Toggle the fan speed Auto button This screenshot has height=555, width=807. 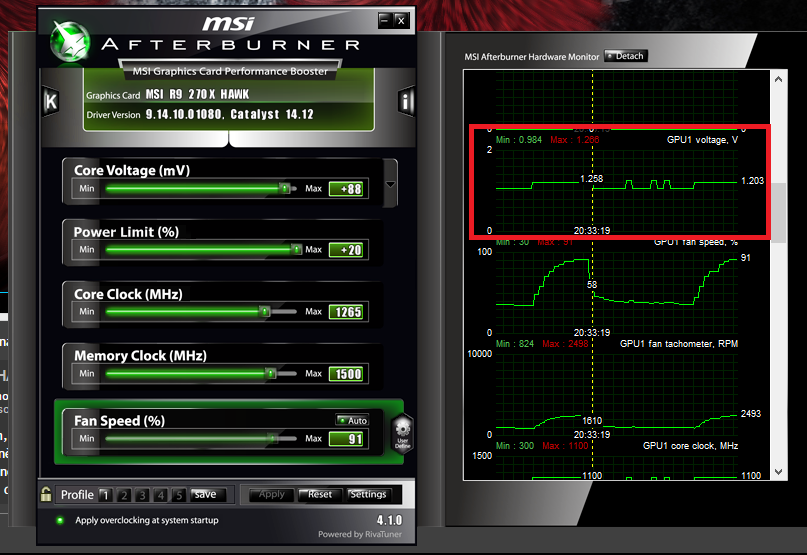point(353,420)
